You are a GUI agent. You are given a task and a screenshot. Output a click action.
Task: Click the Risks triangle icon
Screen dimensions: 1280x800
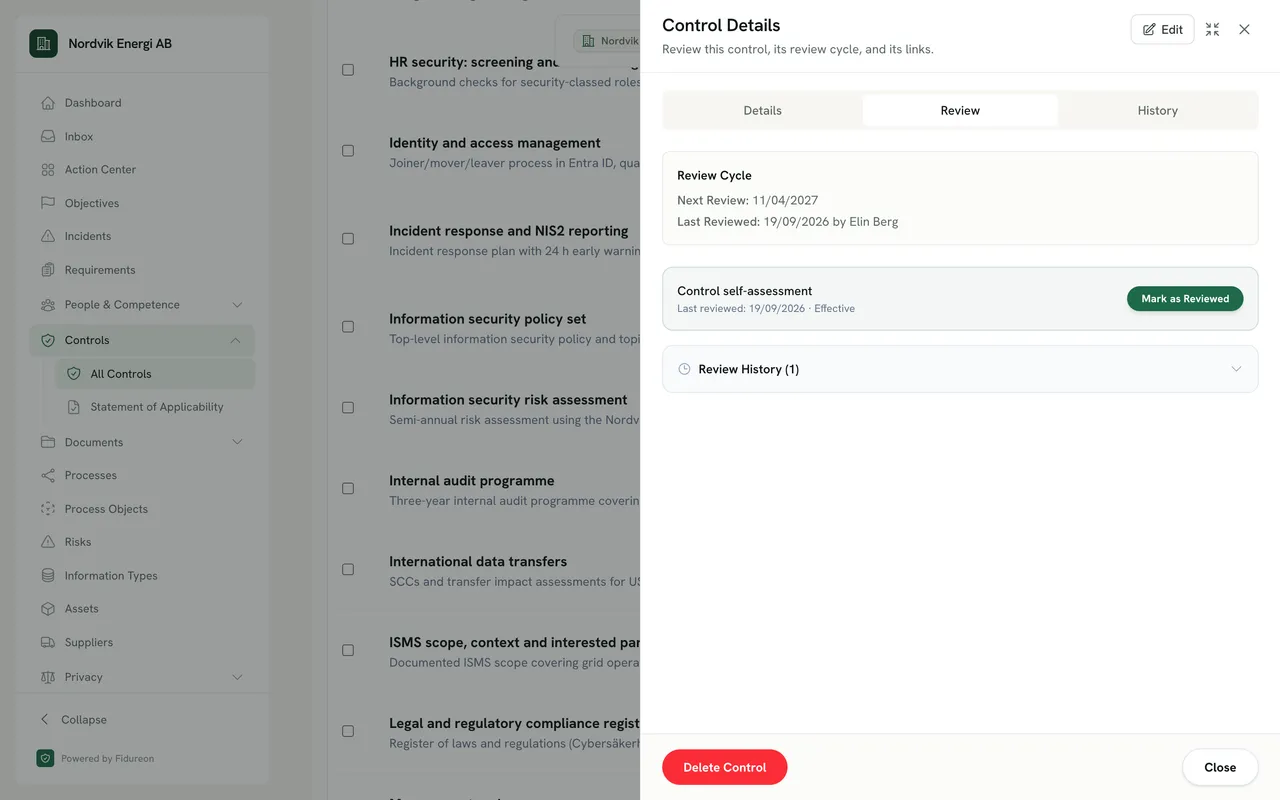(x=48, y=542)
